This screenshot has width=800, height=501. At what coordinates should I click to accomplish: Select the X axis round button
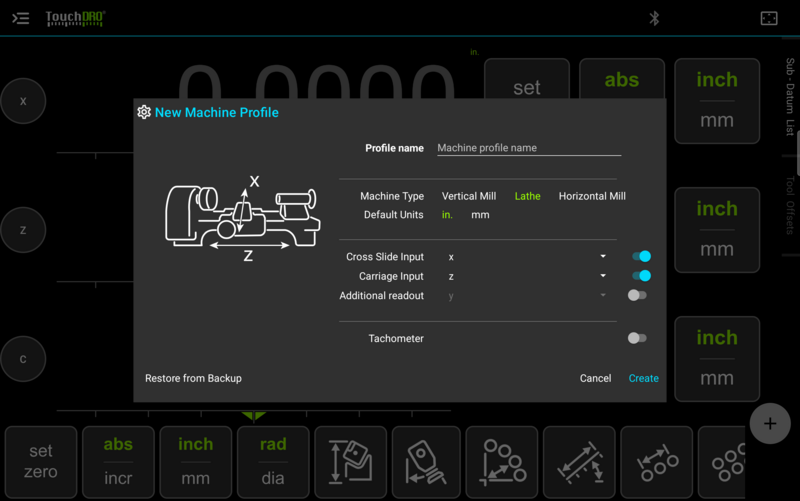(x=23, y=101)
